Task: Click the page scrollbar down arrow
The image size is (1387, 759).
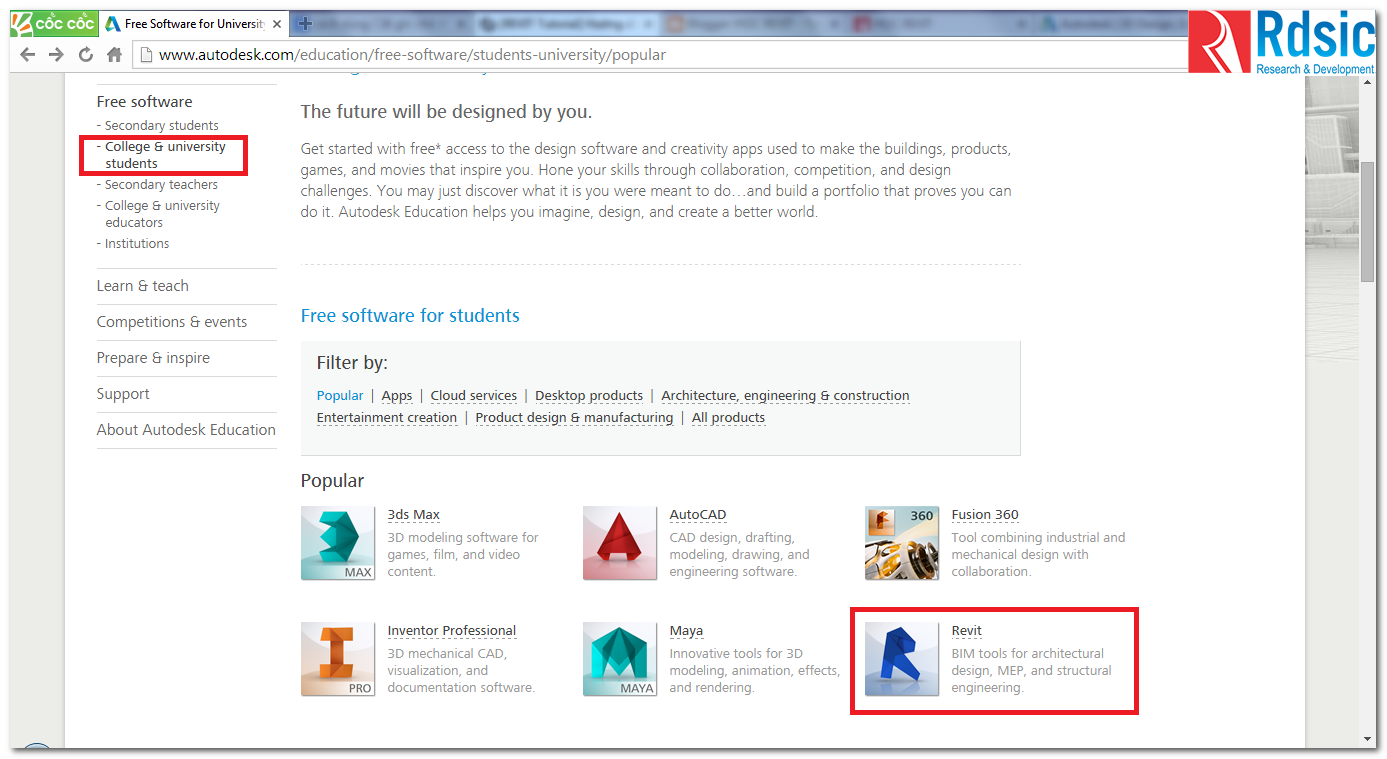Action: click(x=1367, y=739)
